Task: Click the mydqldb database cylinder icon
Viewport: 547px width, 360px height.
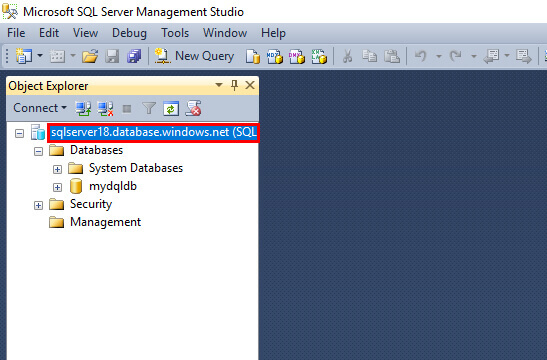Action: 76,186
